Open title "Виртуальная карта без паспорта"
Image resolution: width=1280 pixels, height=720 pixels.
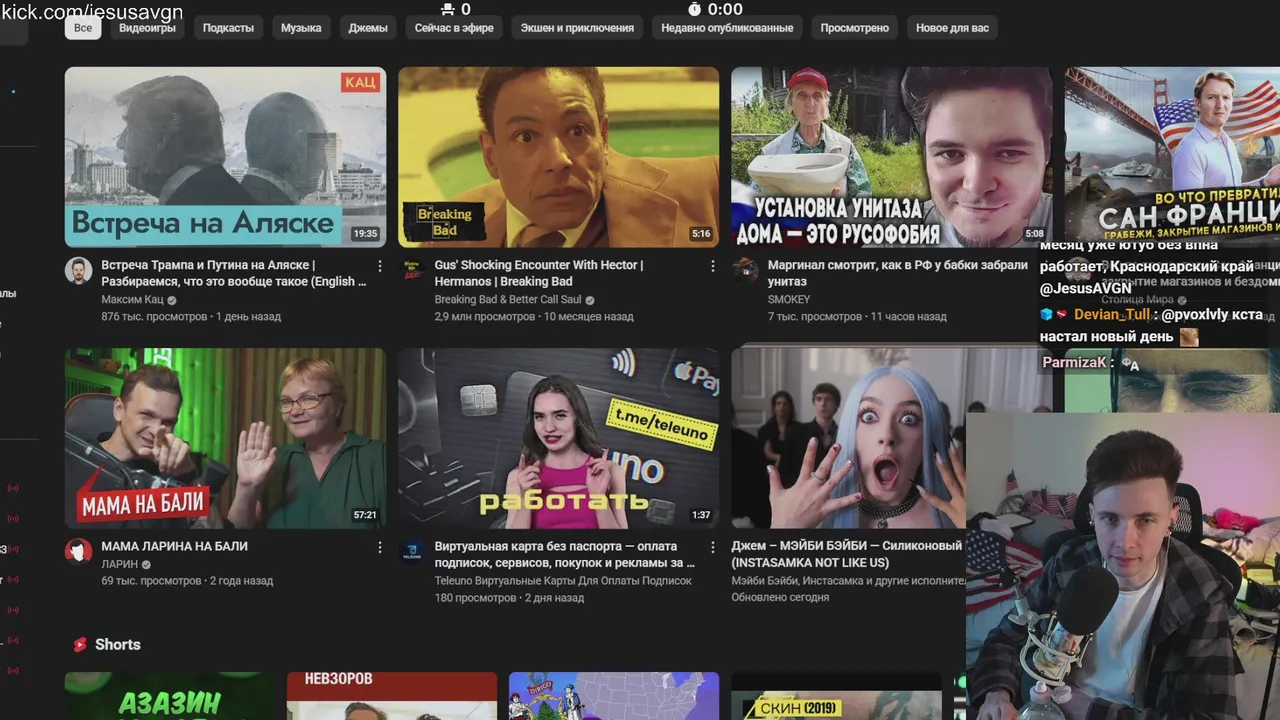564,554
